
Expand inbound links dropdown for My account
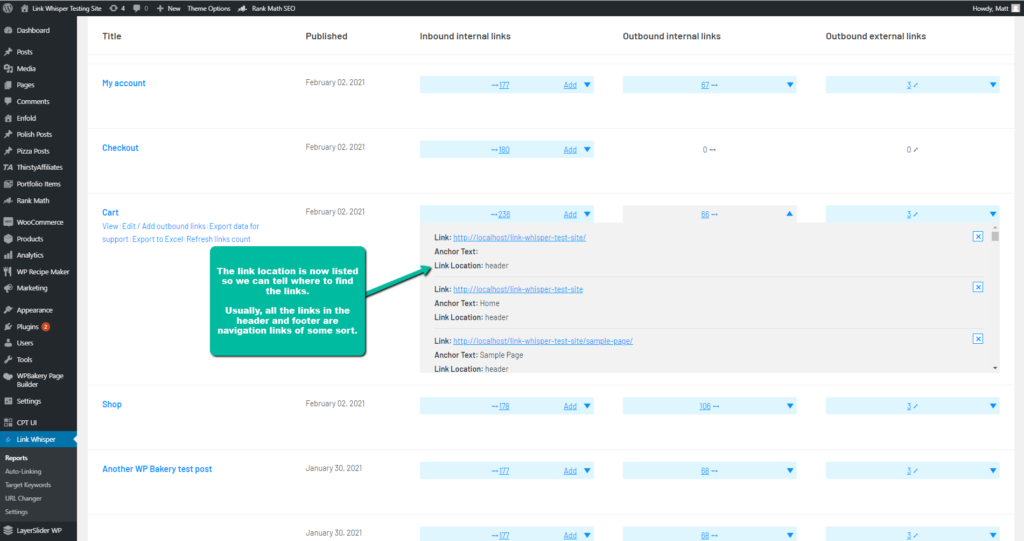[587, 85]
